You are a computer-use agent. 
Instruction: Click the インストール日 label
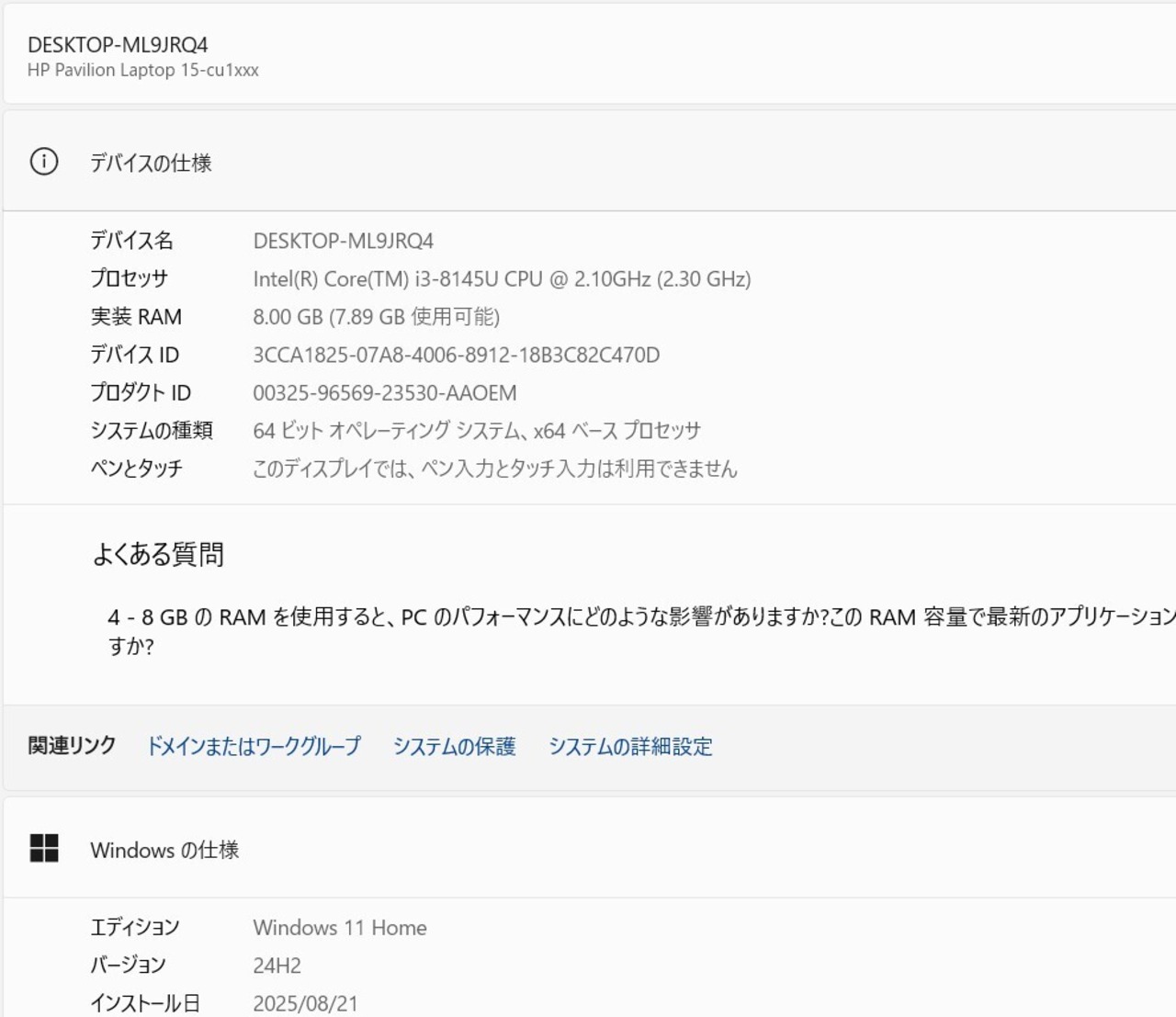coord(145,1003)
